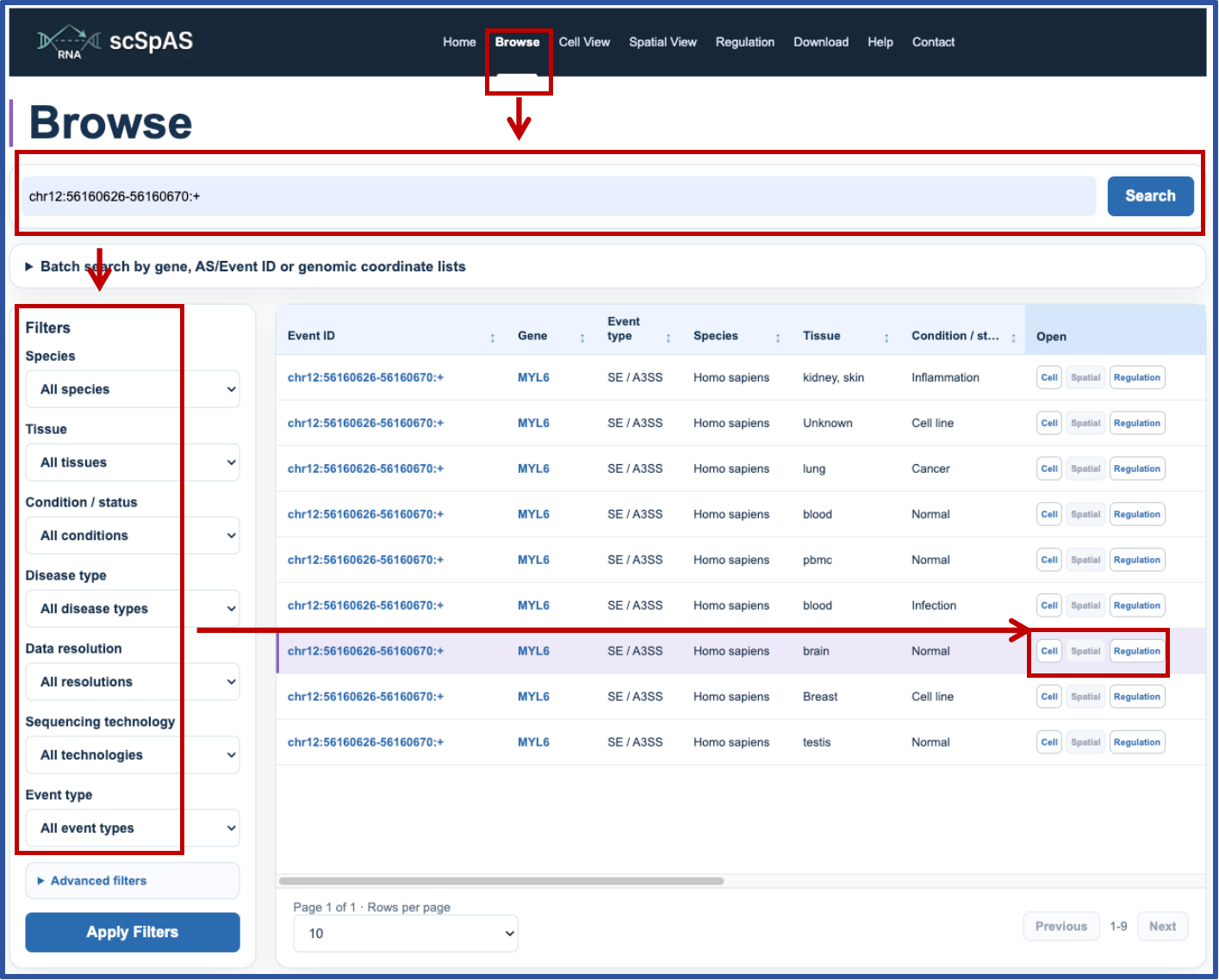Sort table by Tissue column
Screen dimensions: 1219x980
click(886, 338)
